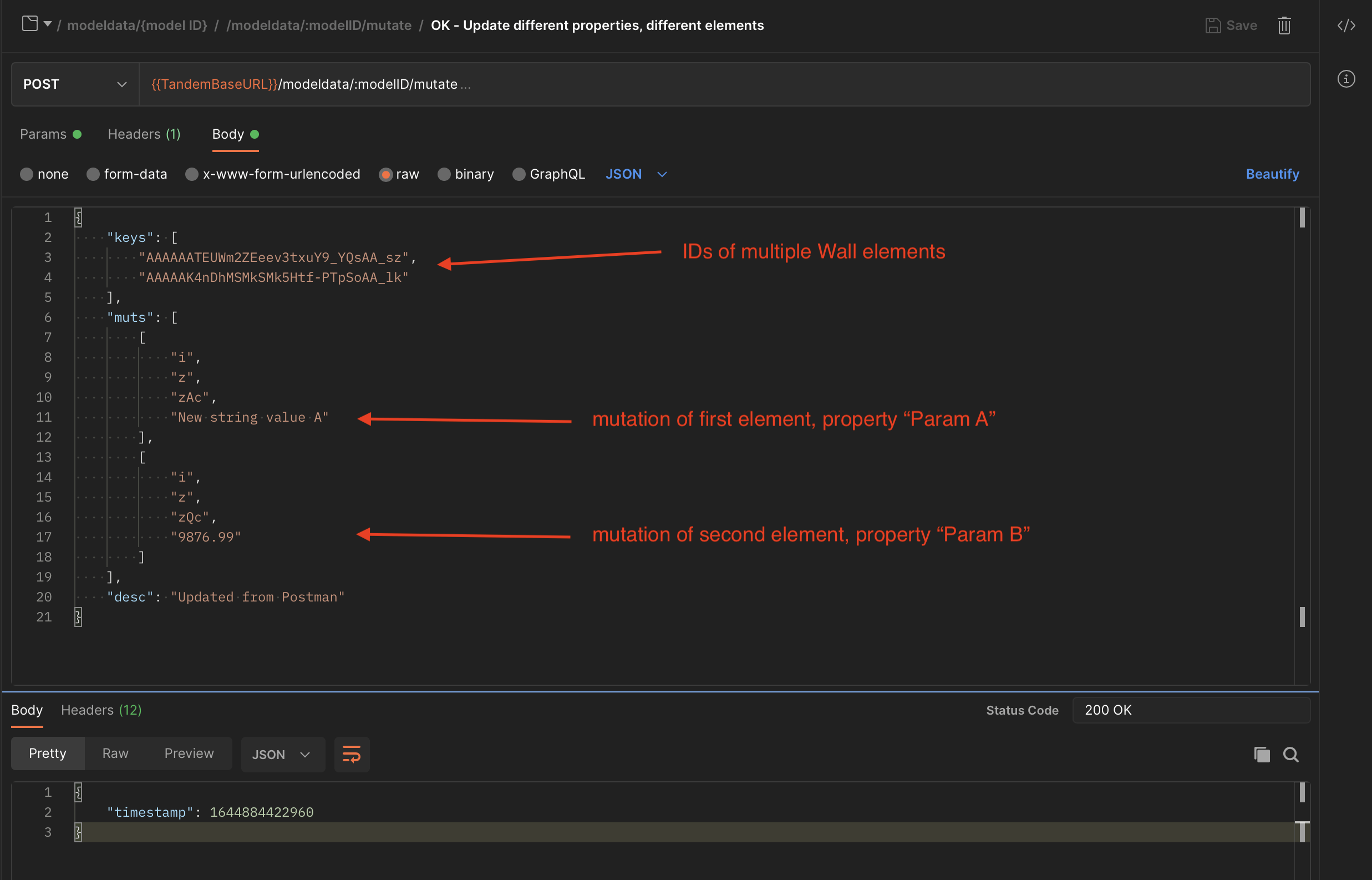
Task: Open the modeldata/{model ID} breadcrumb
Action: [x=137, y=25]
